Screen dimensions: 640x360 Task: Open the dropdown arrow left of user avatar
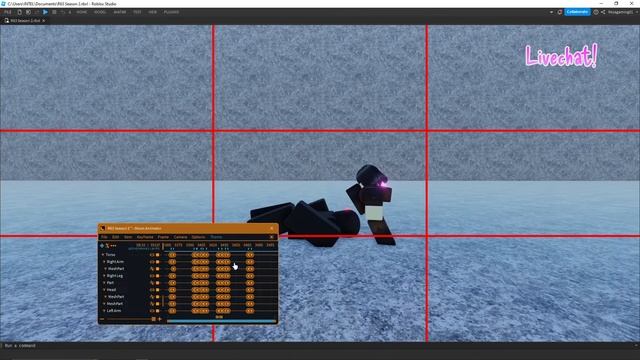click(551, 12)
